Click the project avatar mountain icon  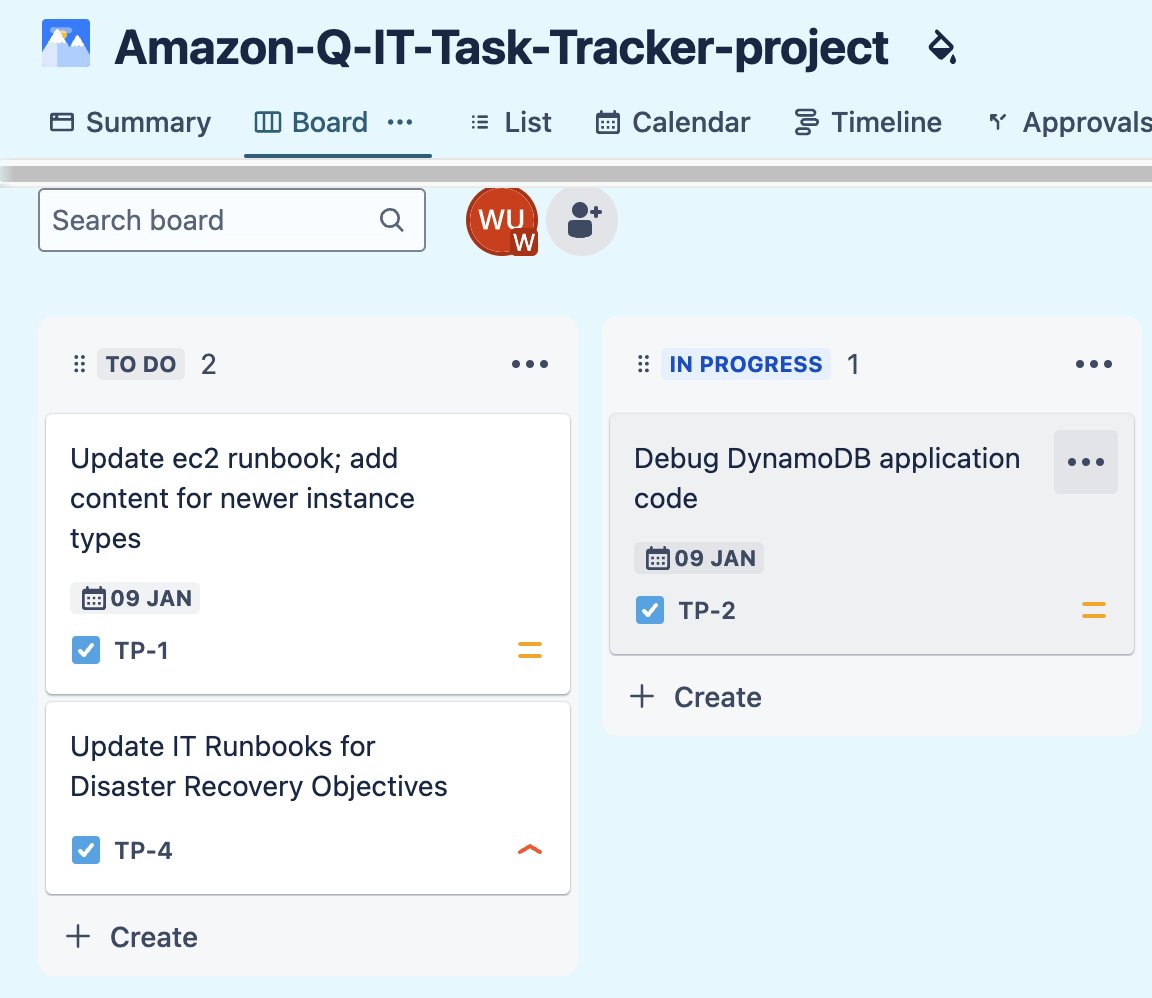click(66, 43)
